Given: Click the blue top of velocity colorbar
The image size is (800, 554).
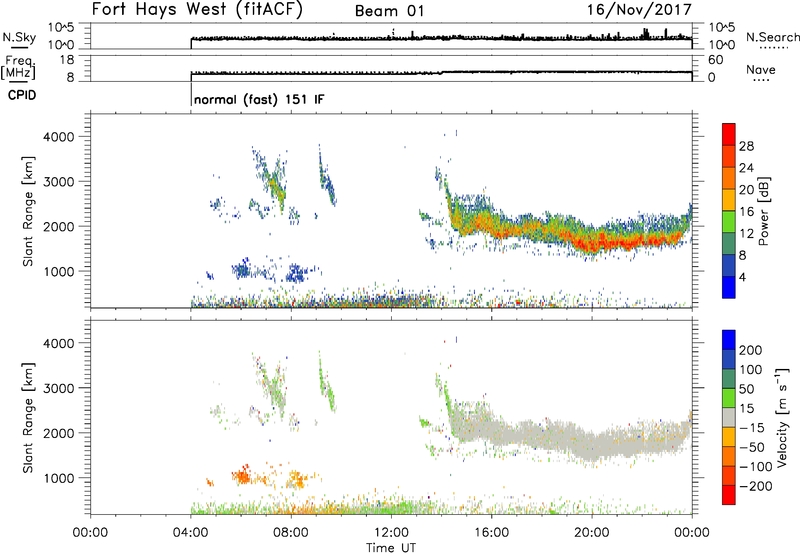Looking at the screenshot, I should coord(729,340).
